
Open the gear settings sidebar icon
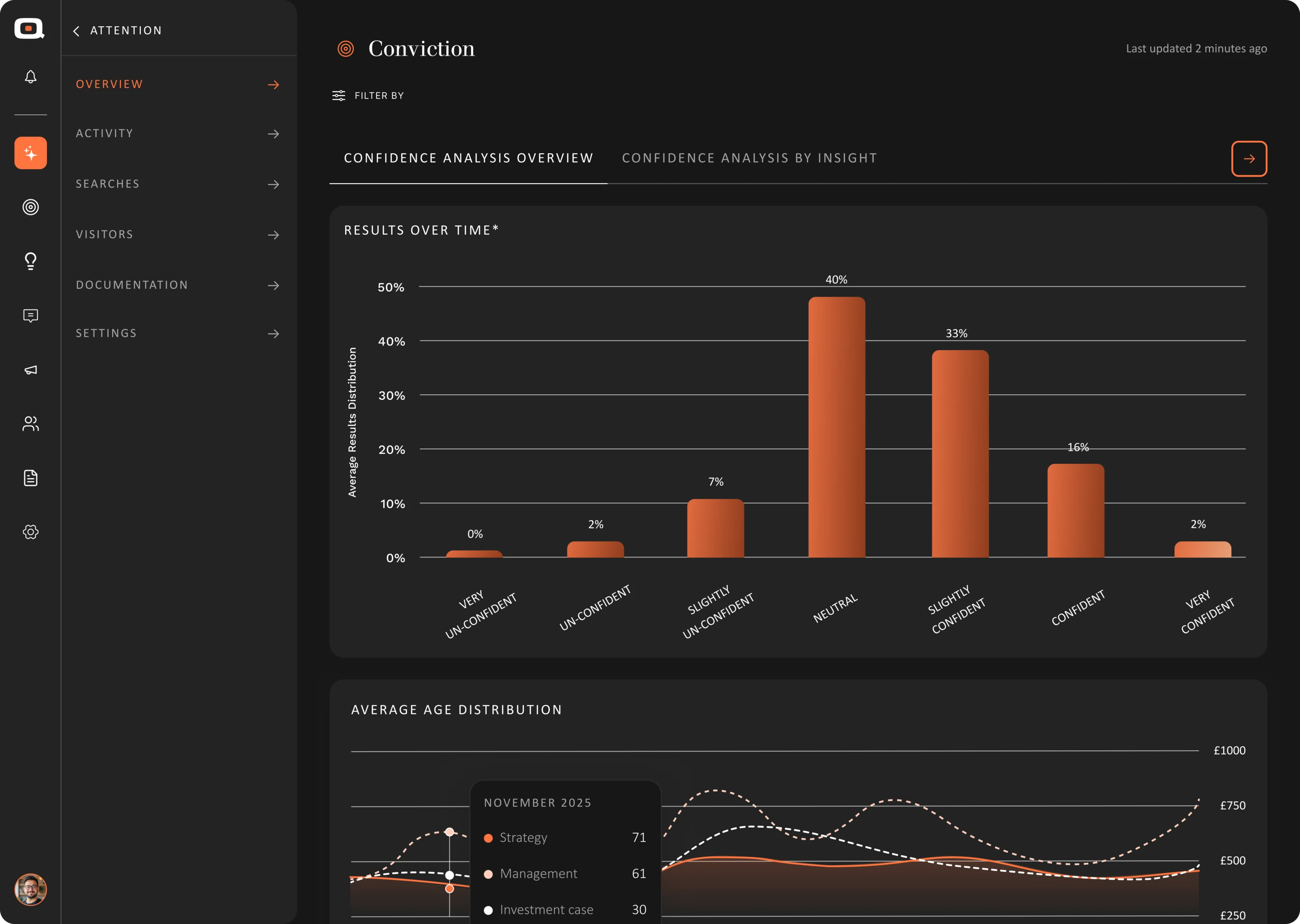click(31, 532)
